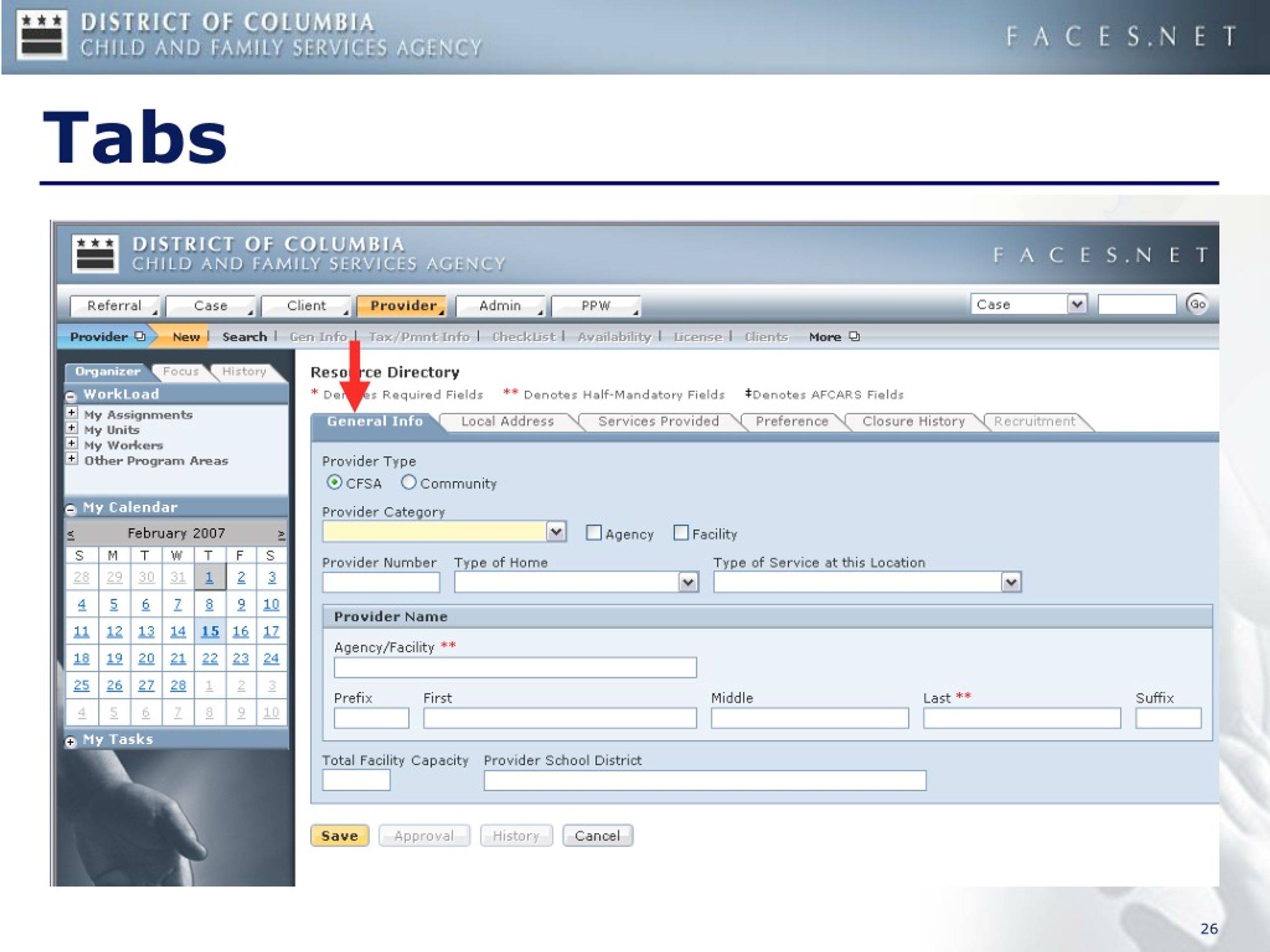Image resolution: width=1270 pixels, height=952 pixels.
Task: Click the Suffix field
Action: [1168, 718]
